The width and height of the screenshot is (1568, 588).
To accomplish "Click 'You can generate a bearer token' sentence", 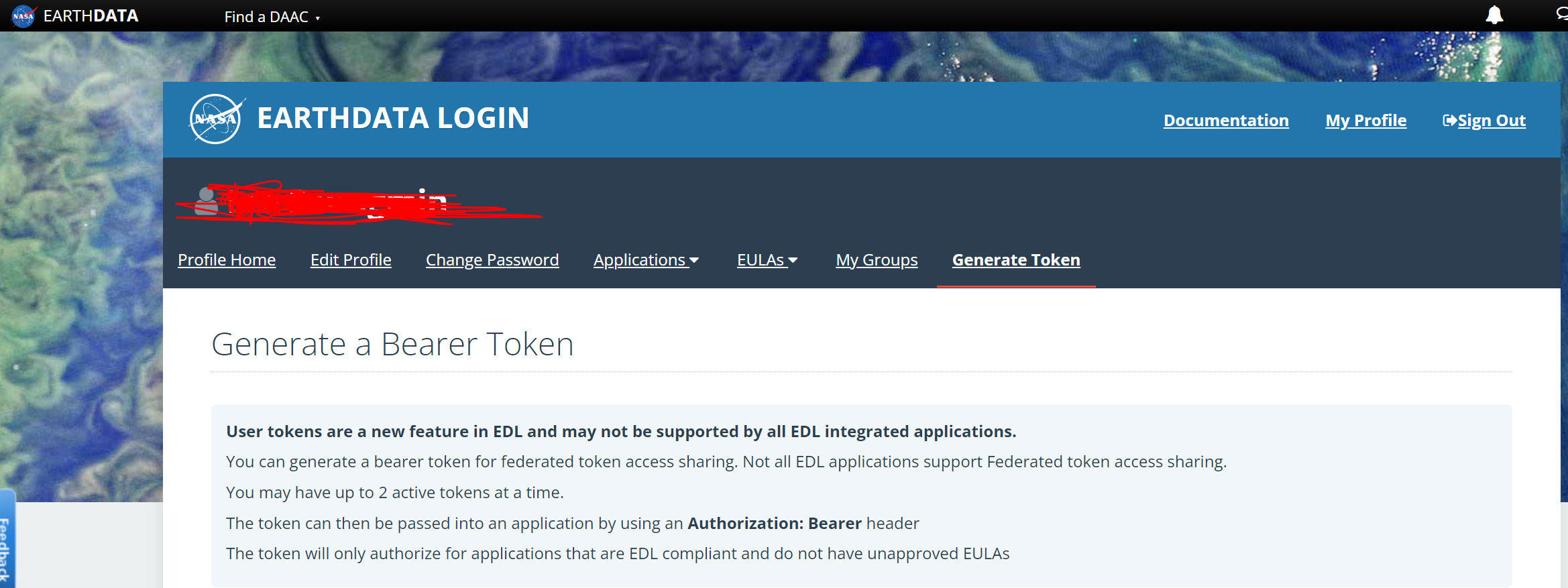I will tap(726, 462).
